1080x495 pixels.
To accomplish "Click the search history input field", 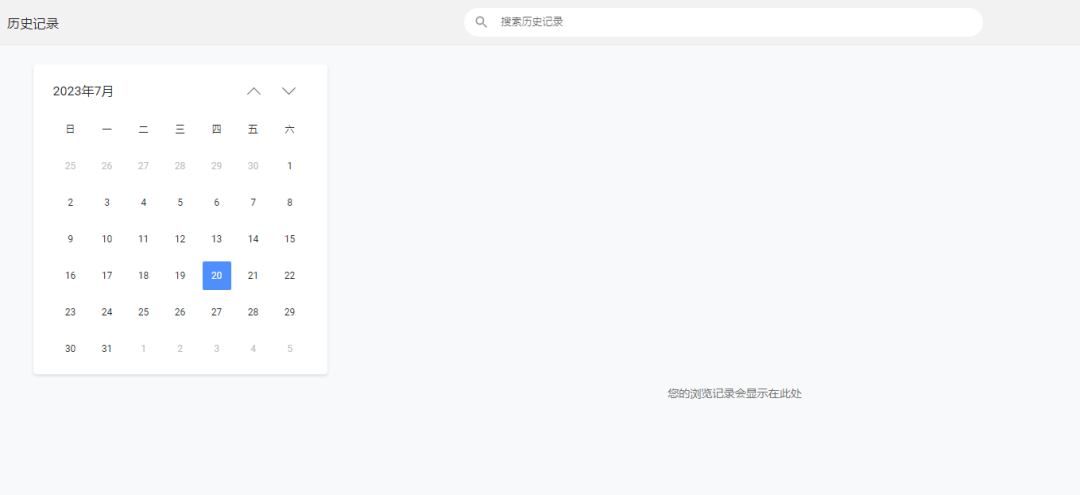I will coord(730,22).
